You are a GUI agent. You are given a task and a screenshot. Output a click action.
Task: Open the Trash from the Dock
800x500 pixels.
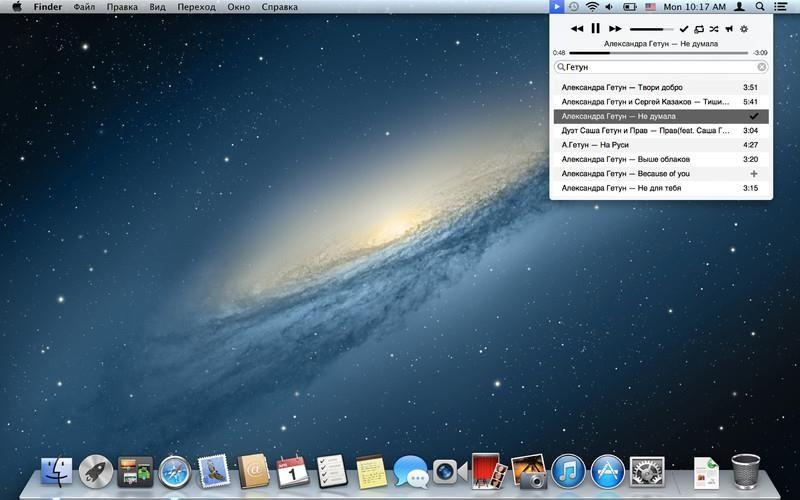745,472
